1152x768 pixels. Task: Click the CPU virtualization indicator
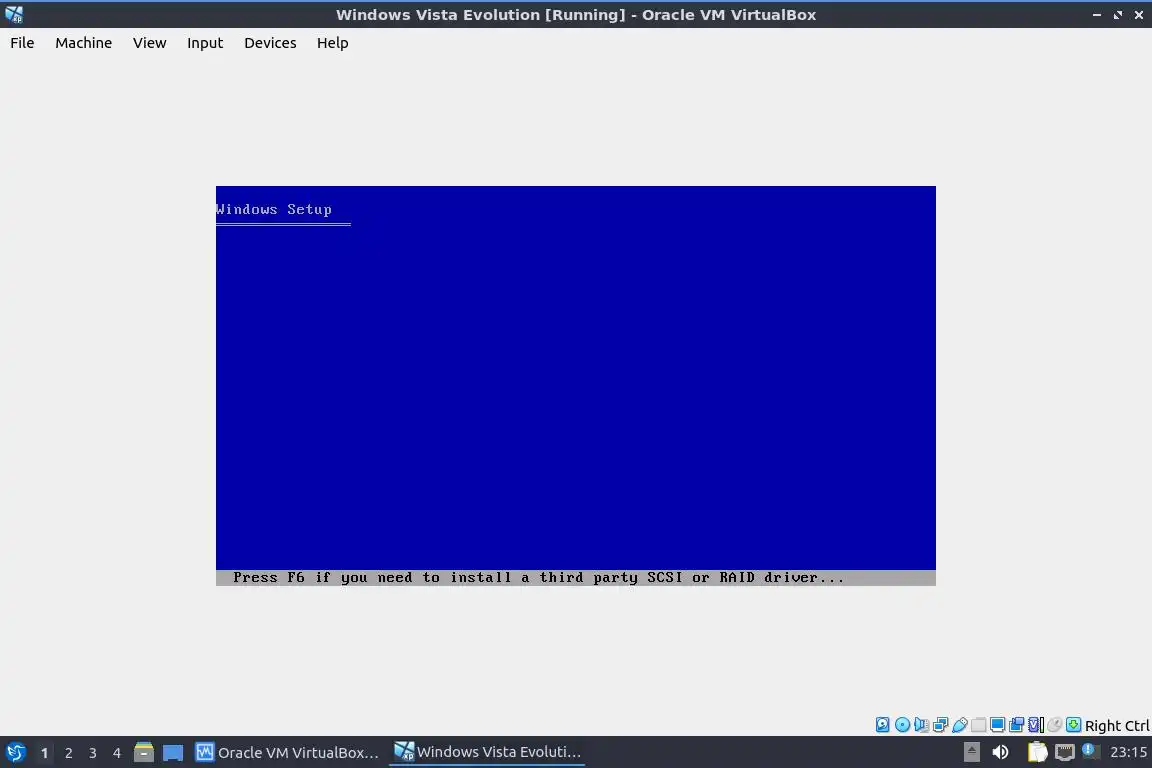(1036, 725)
